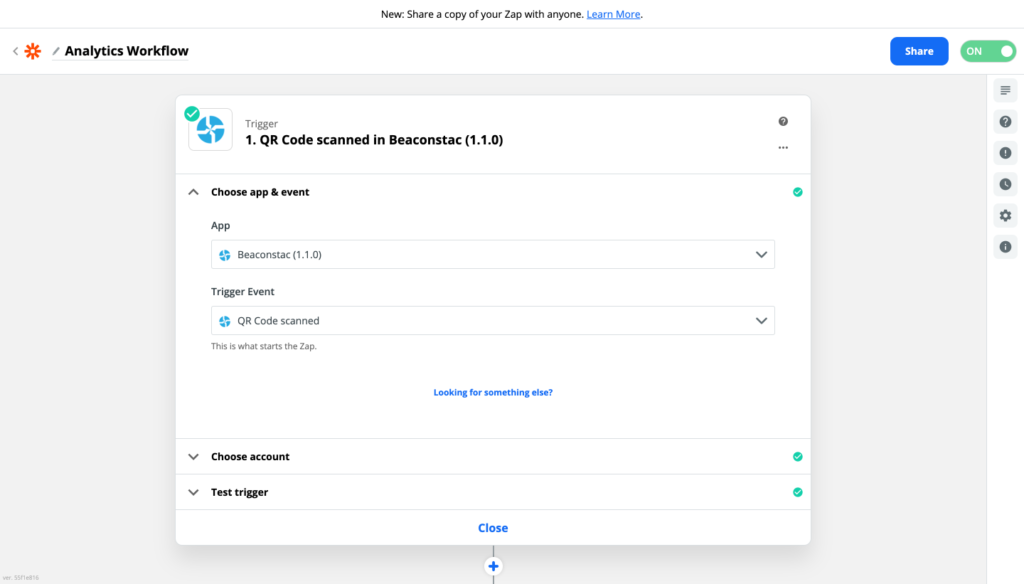Collapse Choose app & event section
Image resolution: width=1024 pixels, height=584 pixels.
pos(193,192)
